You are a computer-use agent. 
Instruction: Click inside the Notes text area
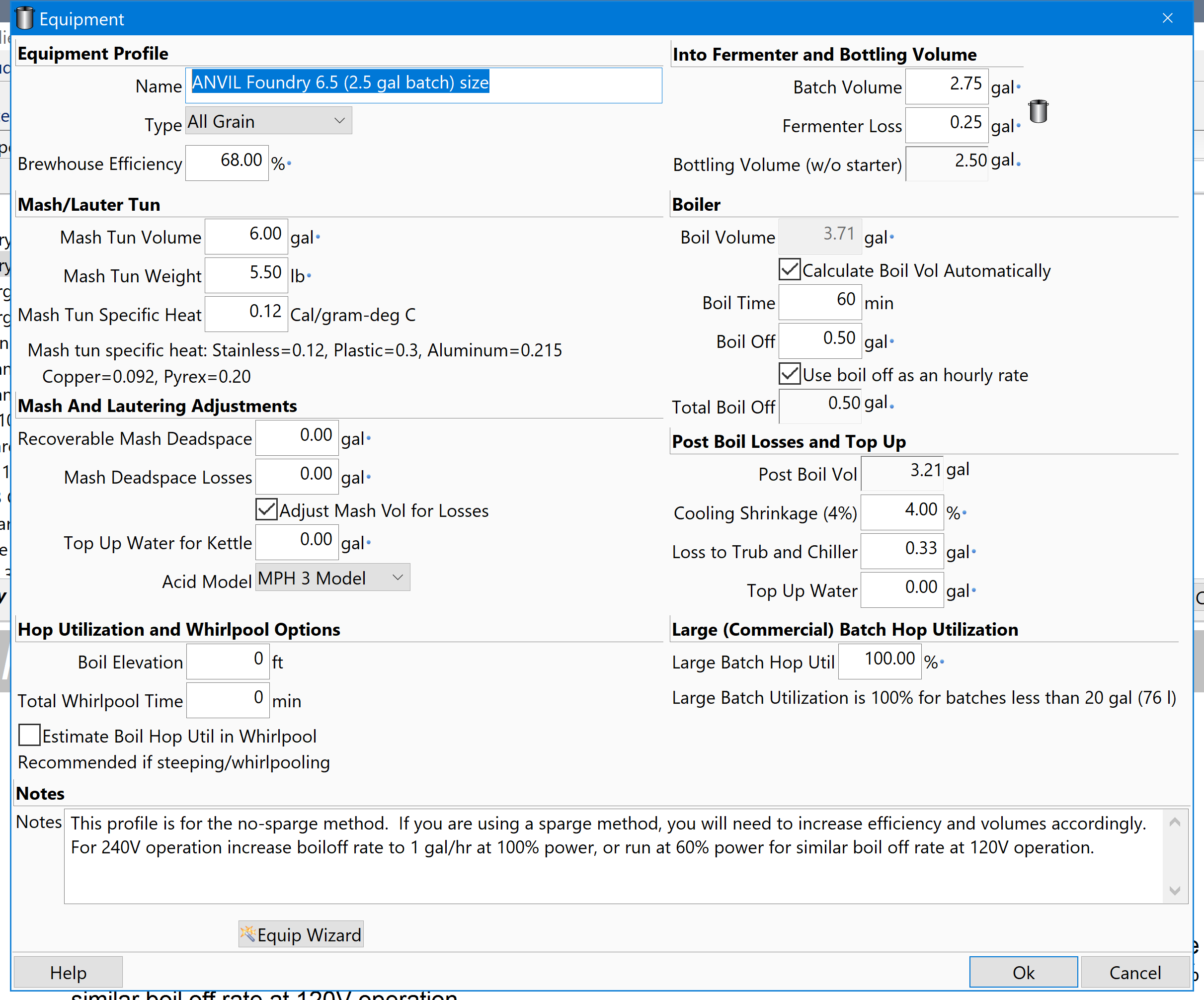(614, 856)
